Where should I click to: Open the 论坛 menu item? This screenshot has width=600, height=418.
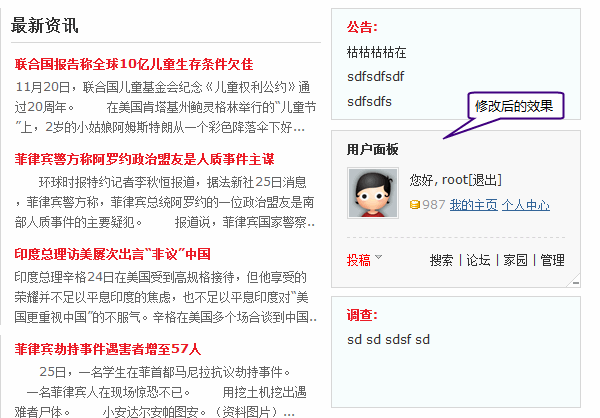pyautogui.click(x=478, y=260)
